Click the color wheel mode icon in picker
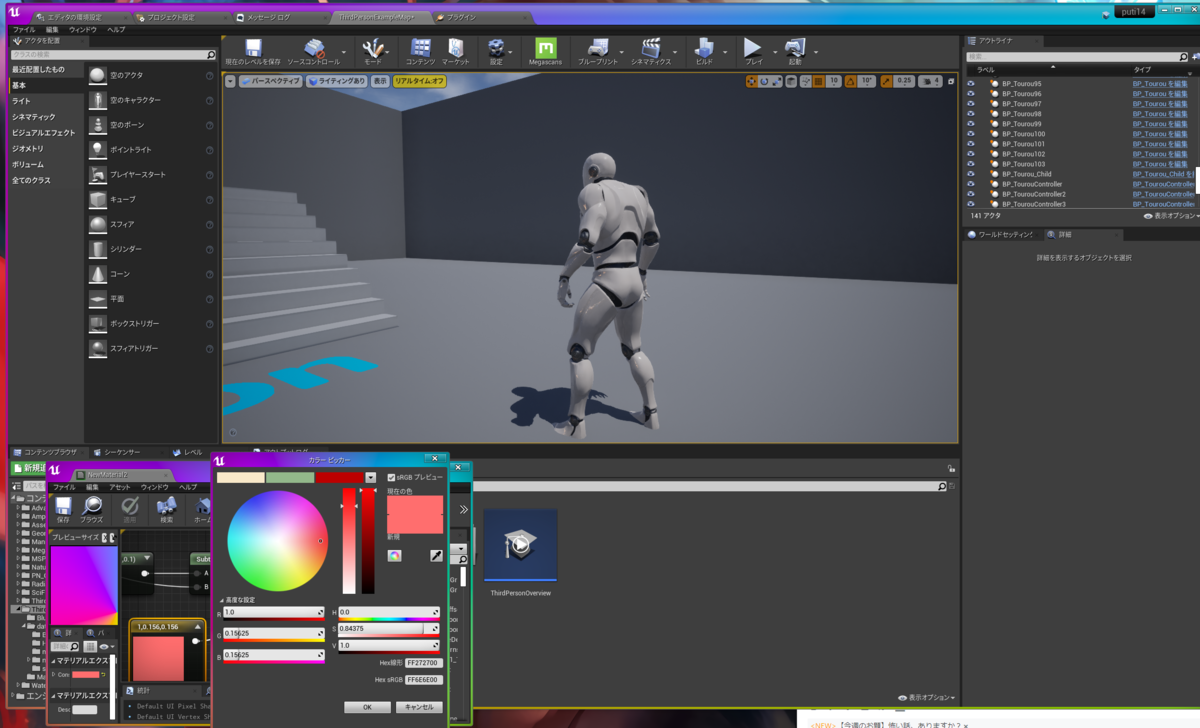This screenshot has width=1200, height=728. pyautogui.click(x=394, y=555)
